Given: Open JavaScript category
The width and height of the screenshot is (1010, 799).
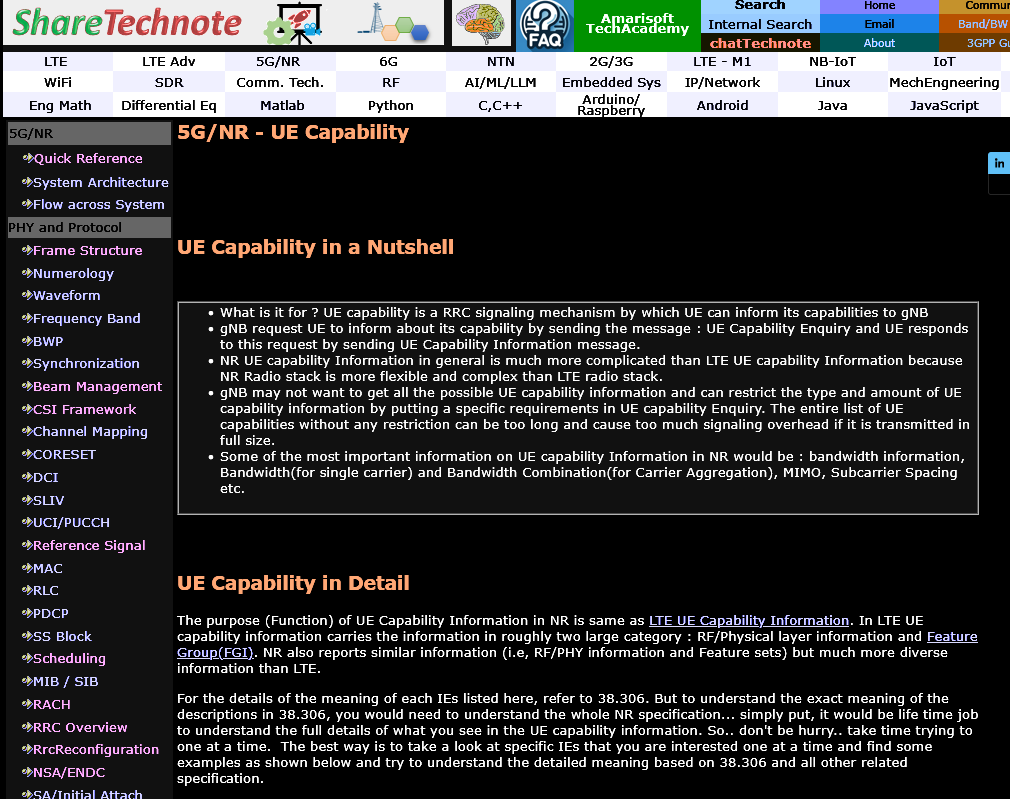Looking at the screenshot, I should pos(944,105).
